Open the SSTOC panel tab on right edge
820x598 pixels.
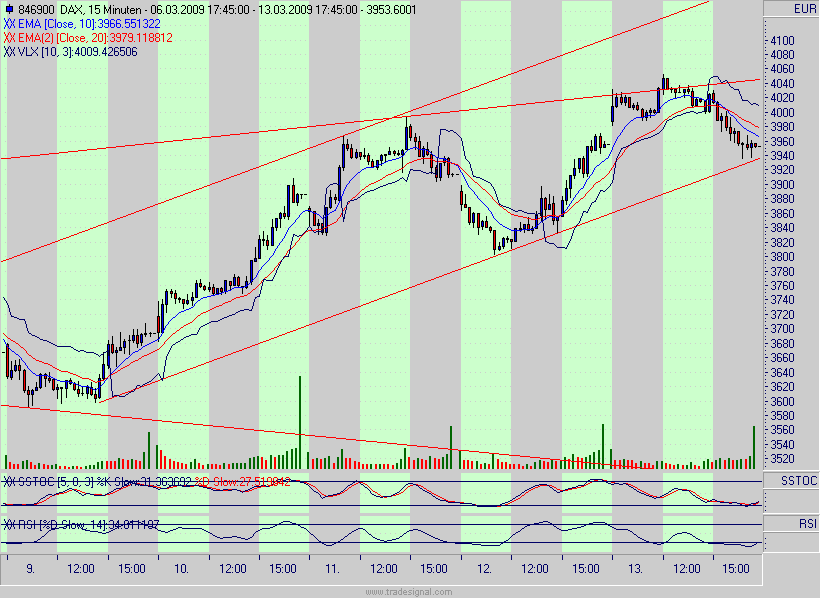pyautogui.click(x=791, y=482)
